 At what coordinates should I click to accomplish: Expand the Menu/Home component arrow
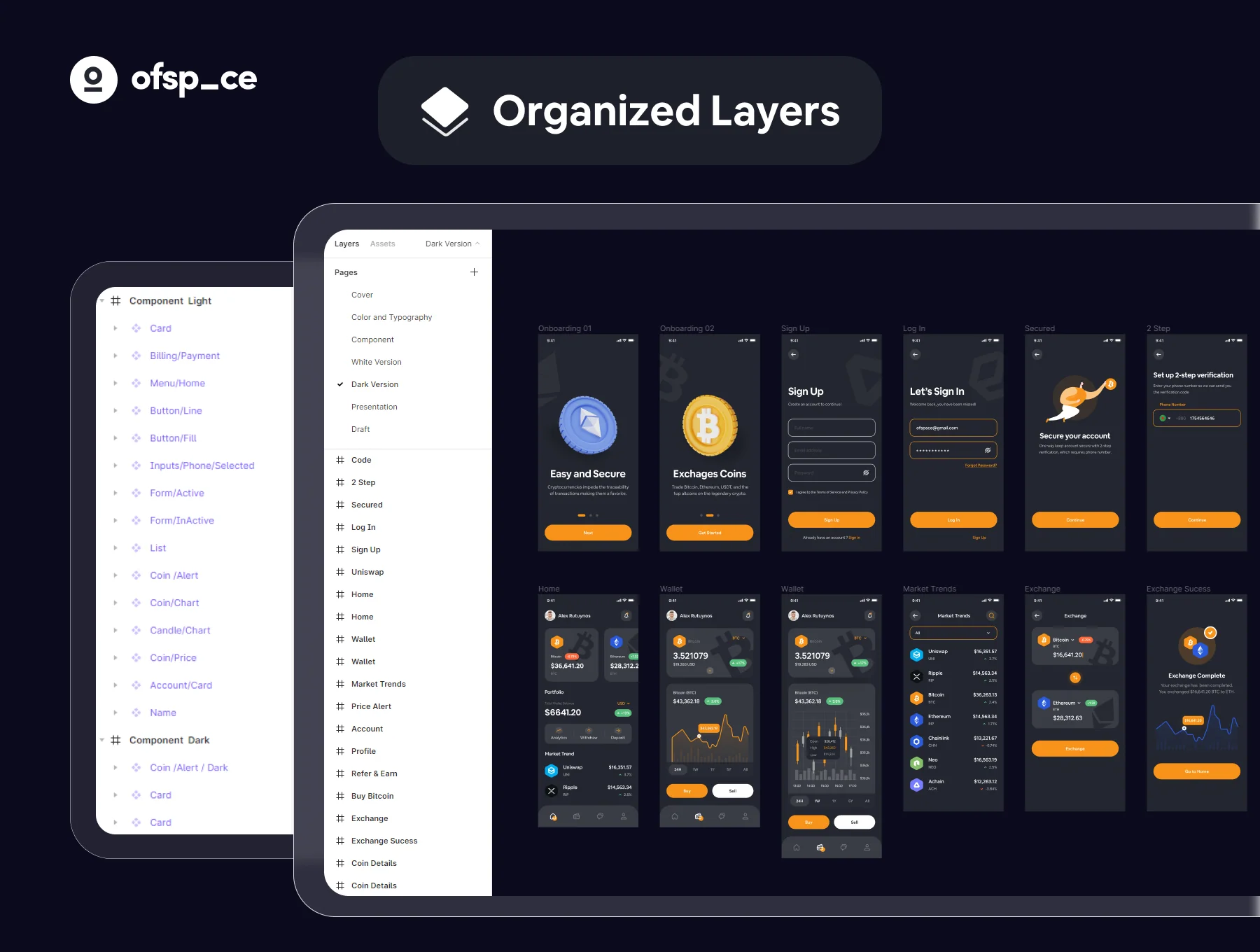pyautogui.click(x=115, y=383)
